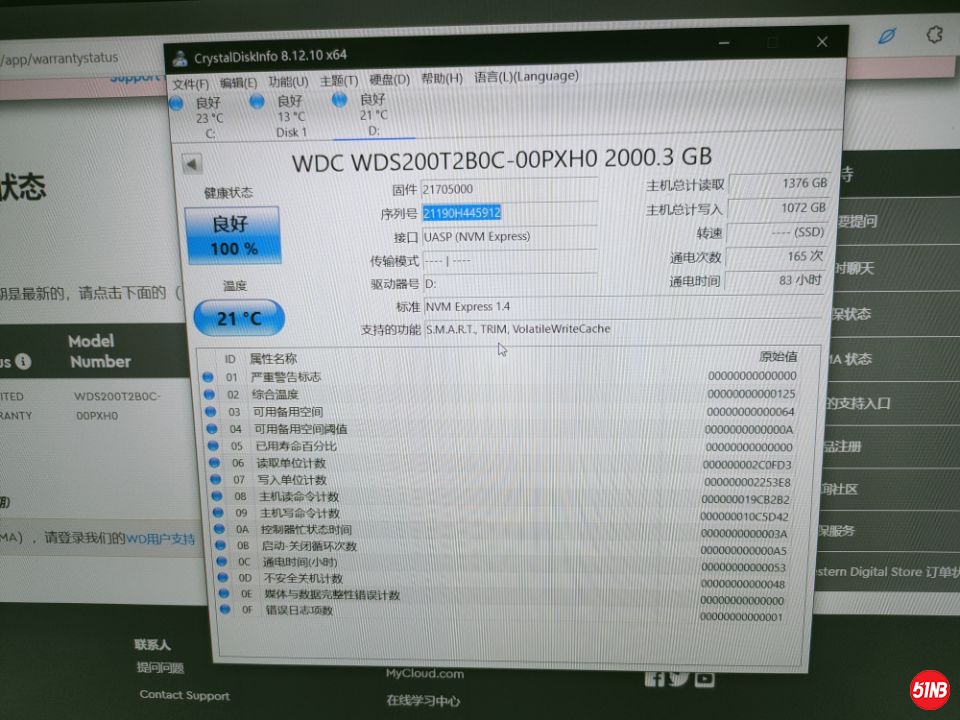This screenshot has width=960, height=720.
Task: Open the 语言(L)(Language) menu
Action: click(525, 76)
